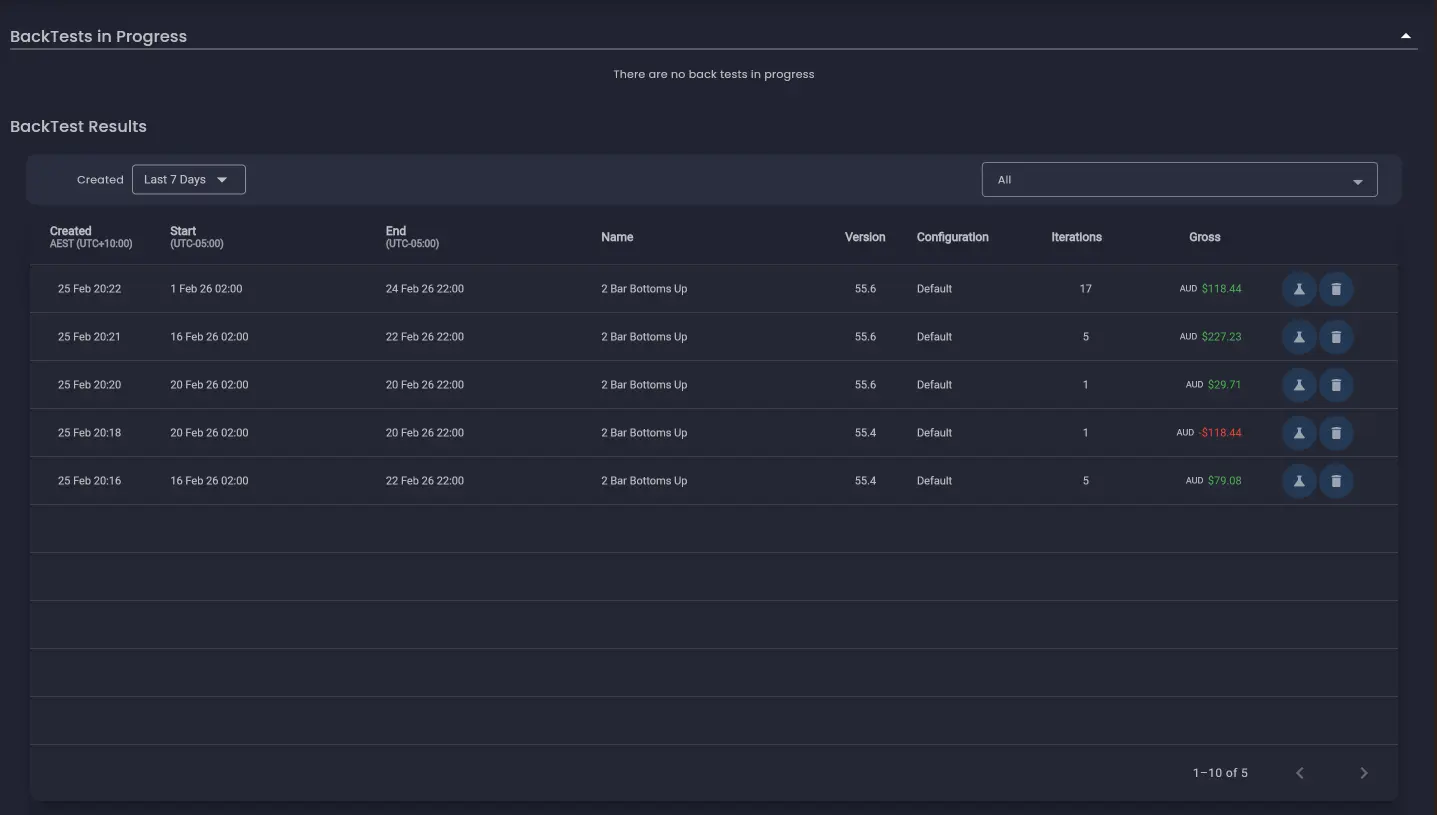Select the flask icon on the $29.71 result
Viewport: 1437px width, 815px height.
1298,384
